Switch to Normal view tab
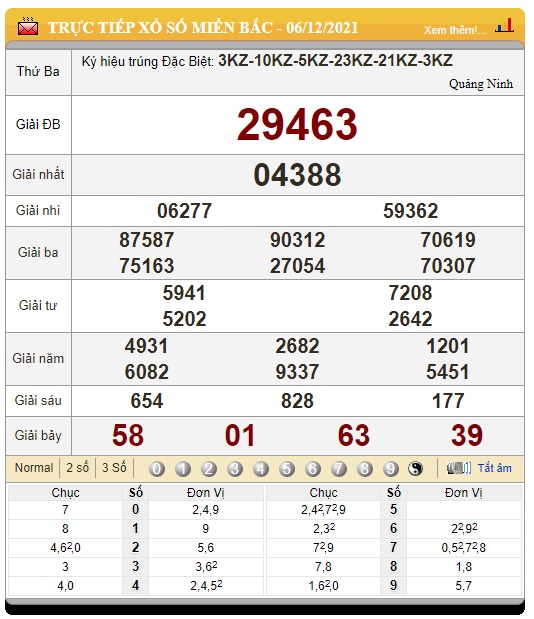This screenshot has height=619, width=534. 34,468
